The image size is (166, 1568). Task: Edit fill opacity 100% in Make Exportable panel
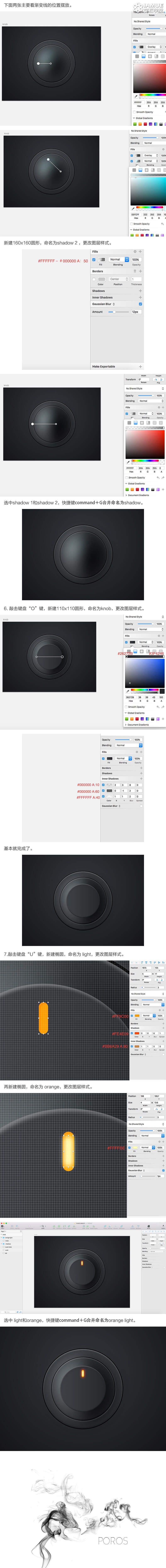point(137,260)
